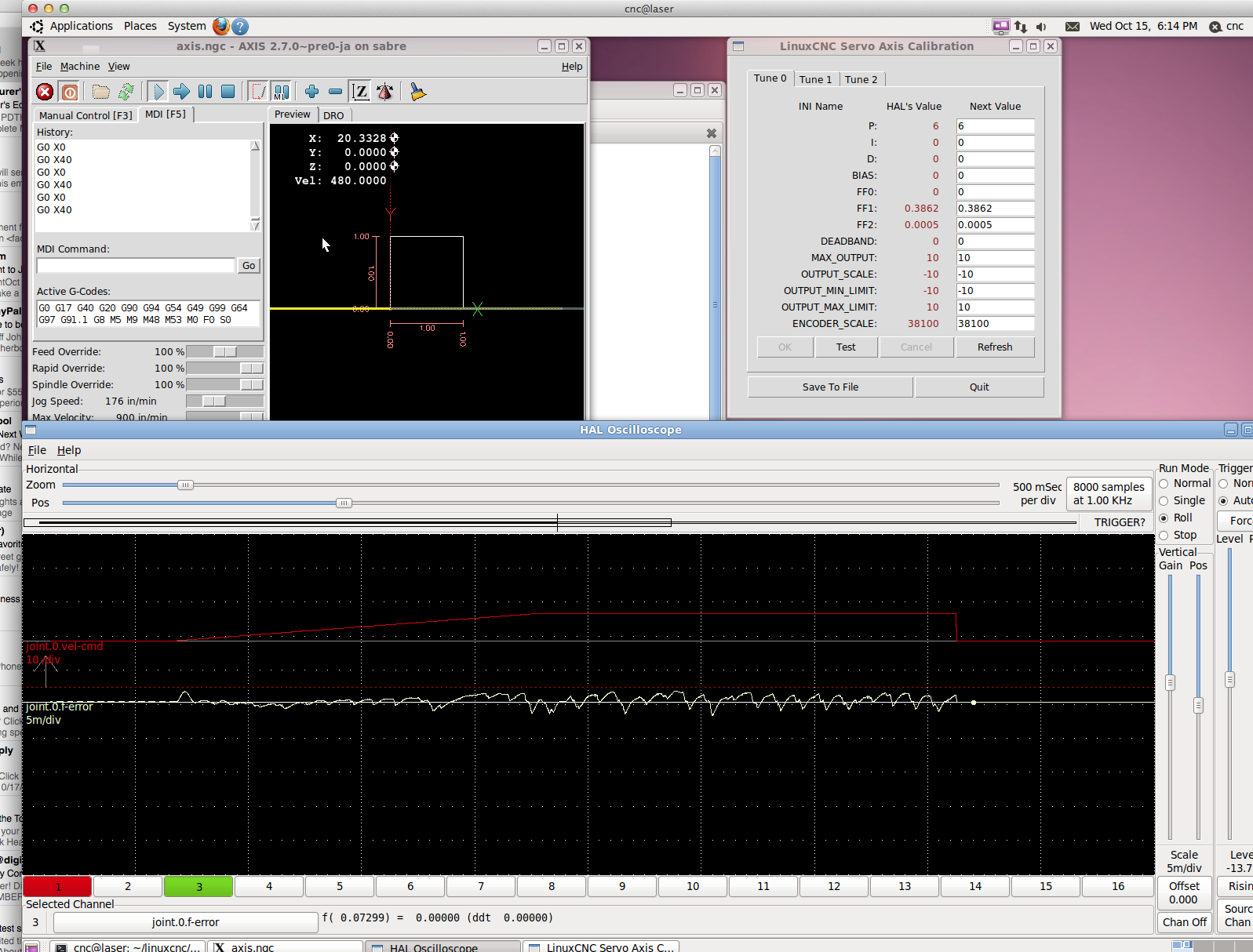
Task: Toggle the emergency stop in AXIS toolbar
Action: pos(45,92)
